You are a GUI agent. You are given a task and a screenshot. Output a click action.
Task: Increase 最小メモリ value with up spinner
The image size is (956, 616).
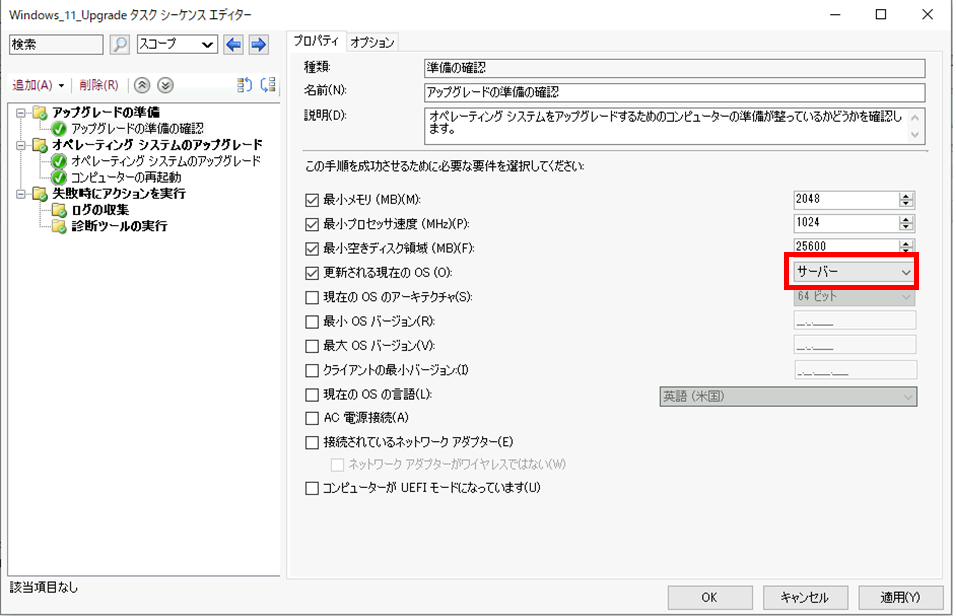[906, 196]
